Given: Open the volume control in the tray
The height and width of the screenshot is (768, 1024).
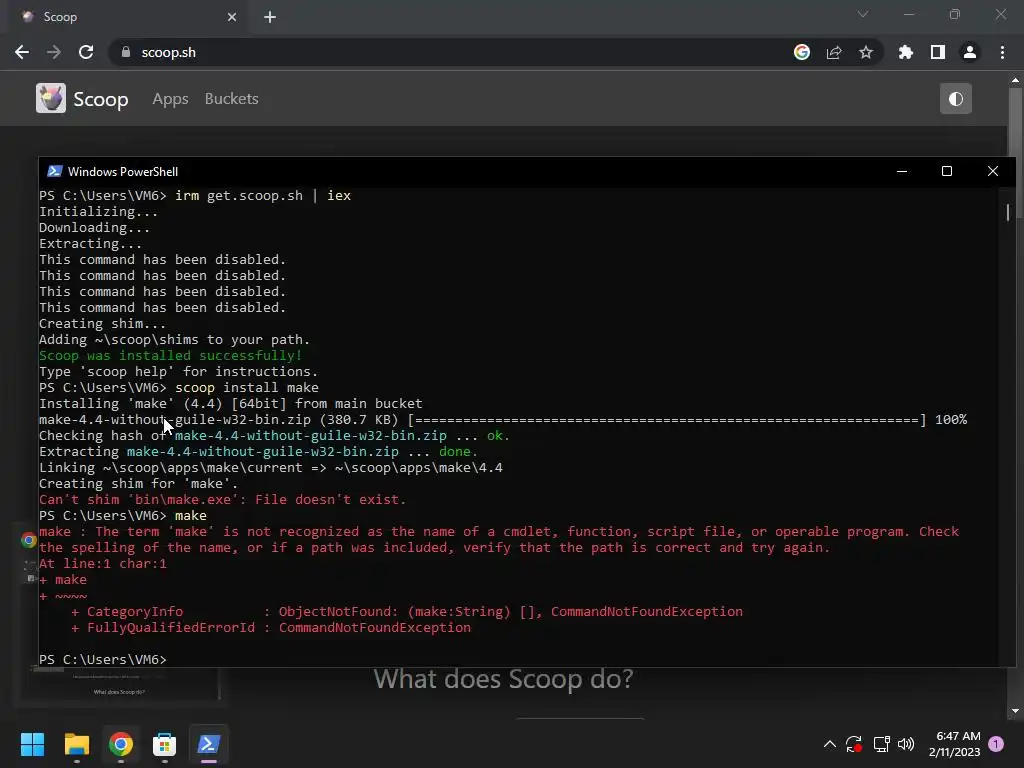Looking at the screenshot, I should [x=906, y=744].
